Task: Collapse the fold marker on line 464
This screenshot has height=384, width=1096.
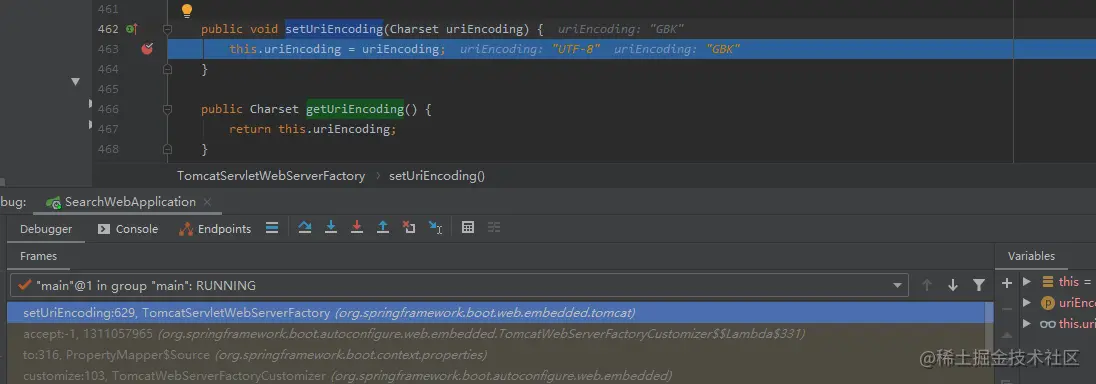Action: [167, 69]
